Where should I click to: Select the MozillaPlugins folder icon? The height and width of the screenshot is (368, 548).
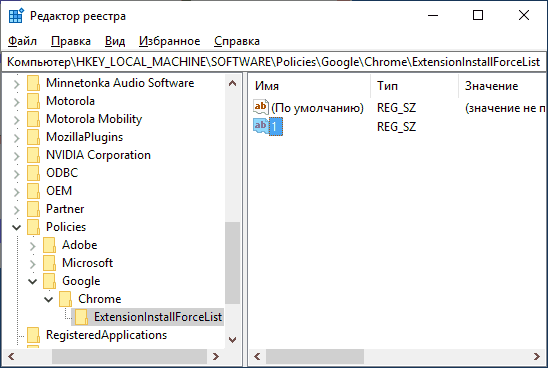34,137
